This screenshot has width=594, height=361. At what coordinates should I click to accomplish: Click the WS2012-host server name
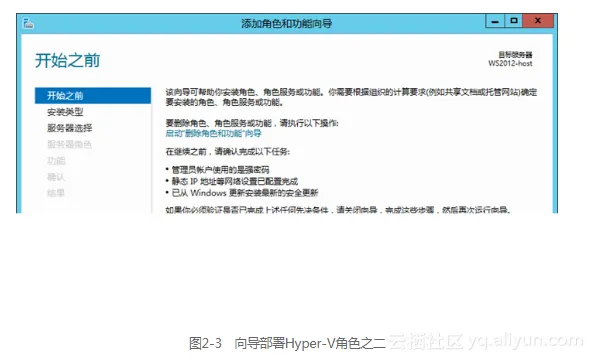click(x=510, y=64)
